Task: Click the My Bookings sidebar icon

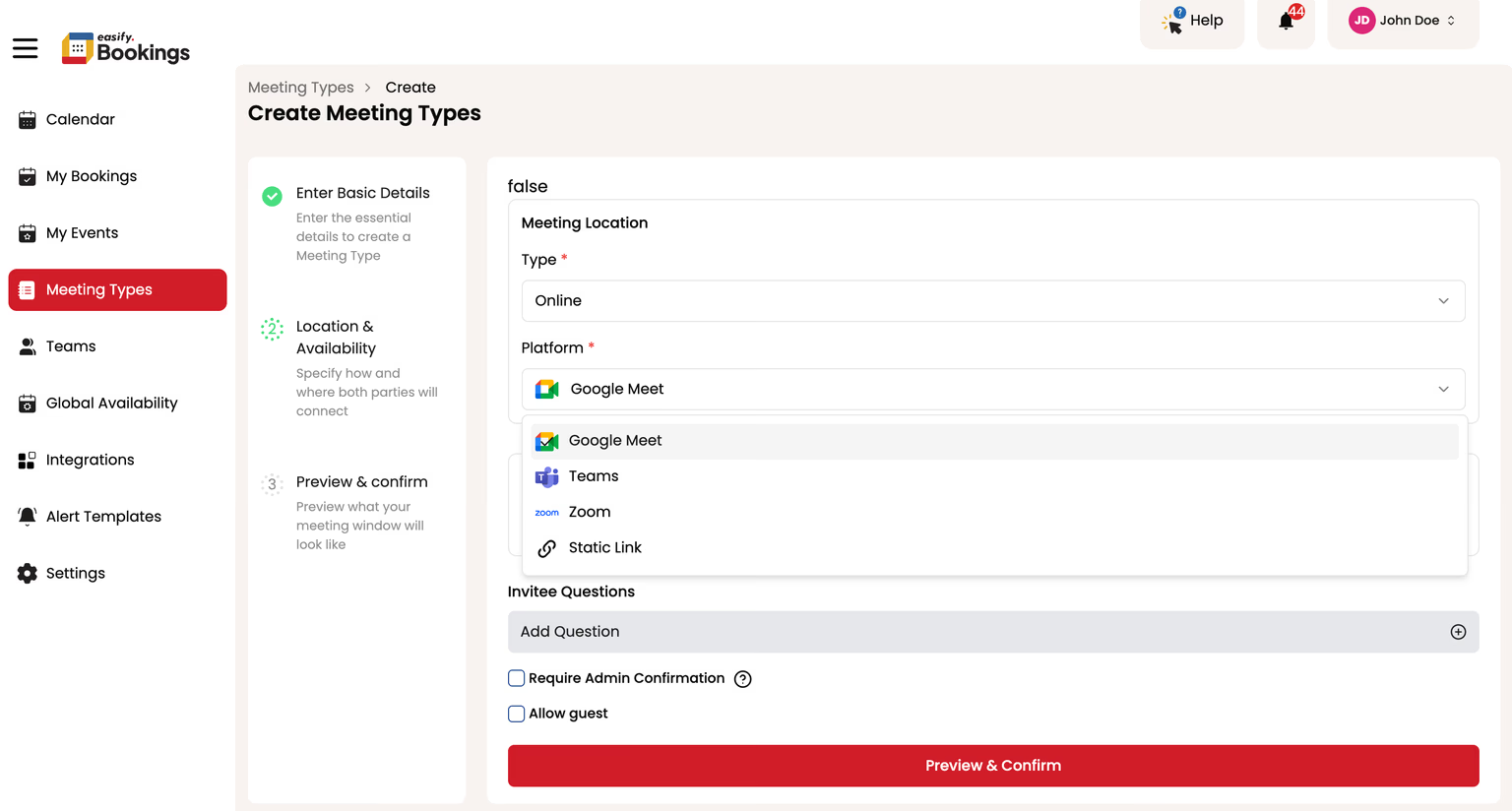Action: point(28,177)
